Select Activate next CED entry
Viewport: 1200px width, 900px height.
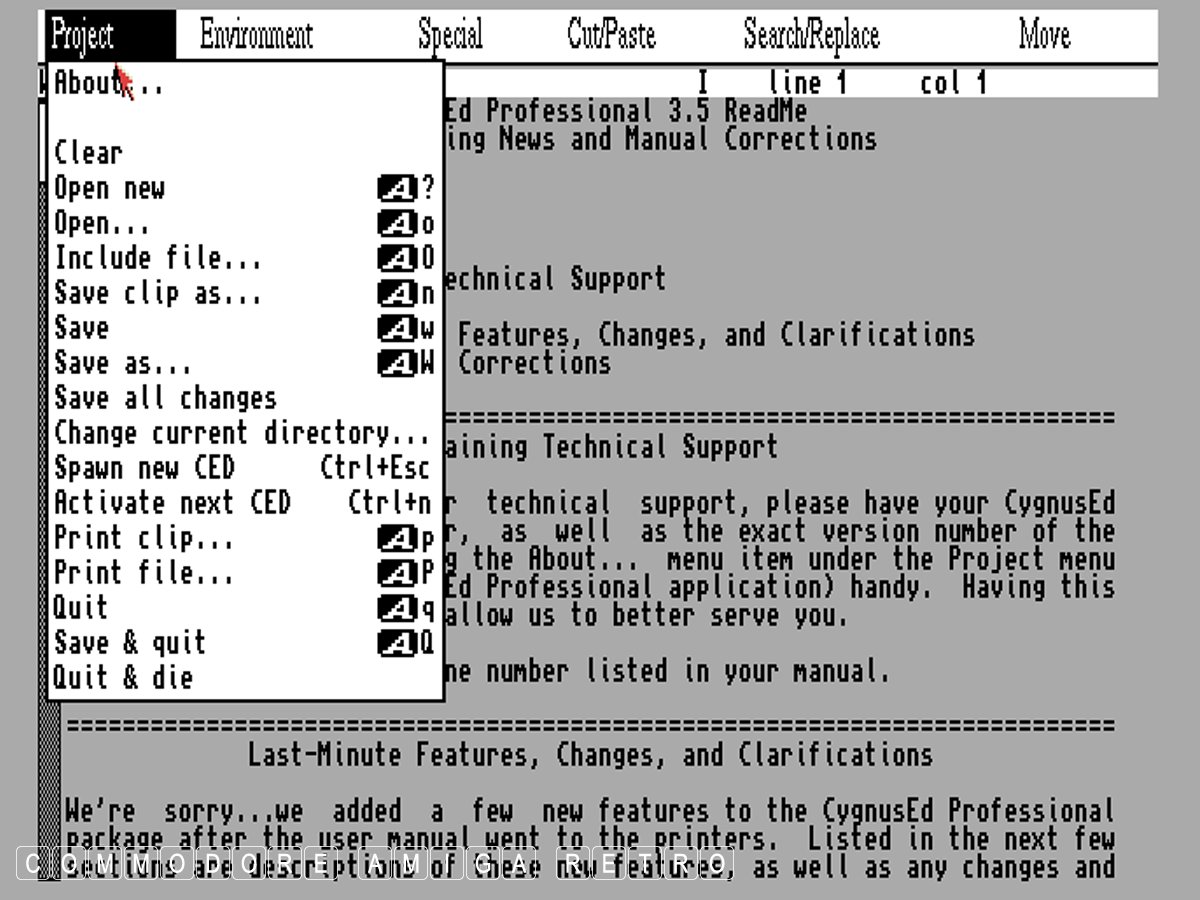tap(245, 503)
